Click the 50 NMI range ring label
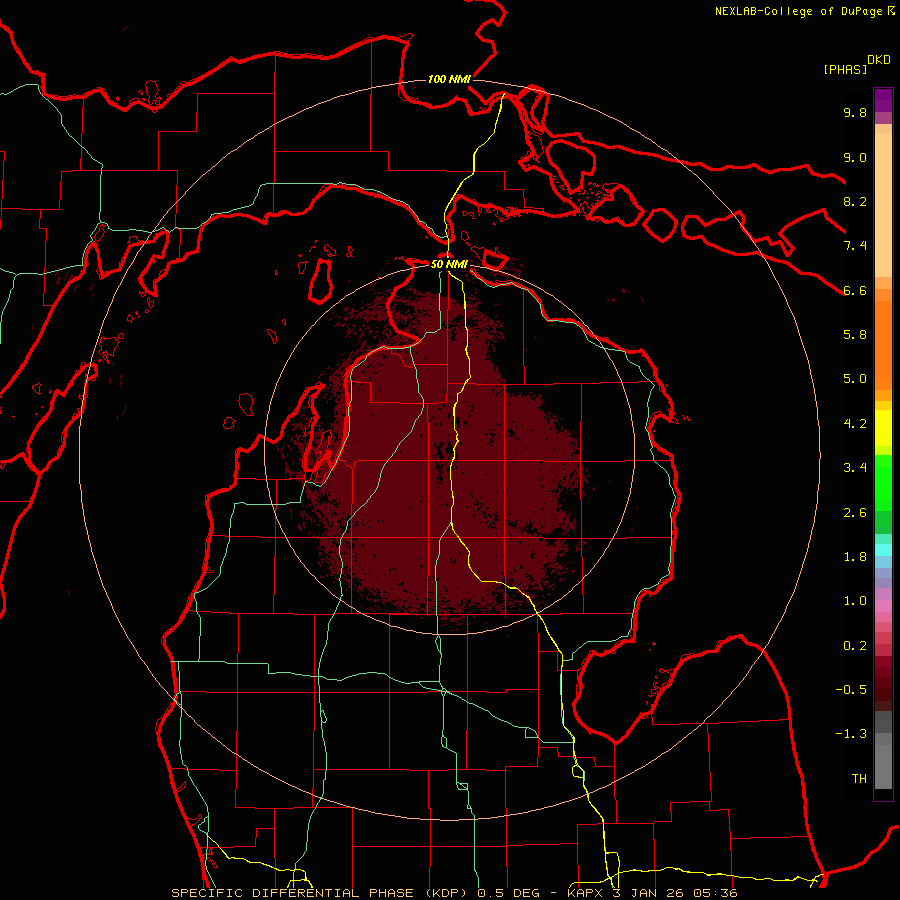The width and height of the screenshot is (900, 900). [x=449, y=264]
